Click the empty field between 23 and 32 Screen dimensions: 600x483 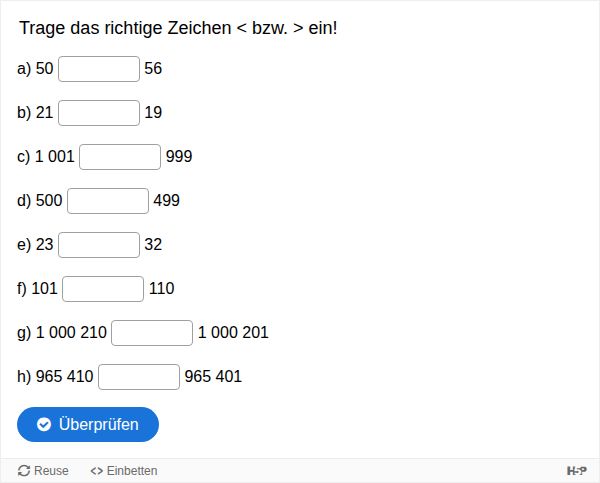point(99,245)
